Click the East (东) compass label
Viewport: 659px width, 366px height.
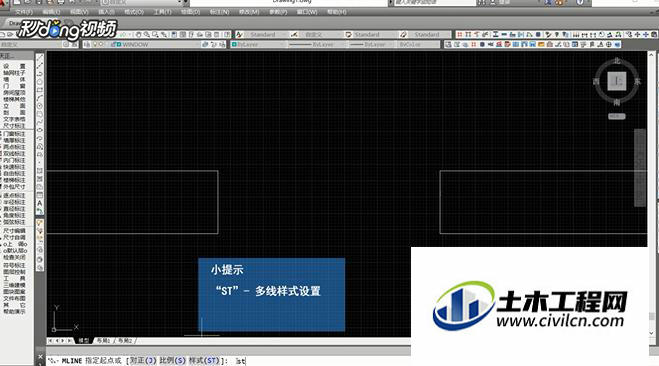[x=638, y=82]
